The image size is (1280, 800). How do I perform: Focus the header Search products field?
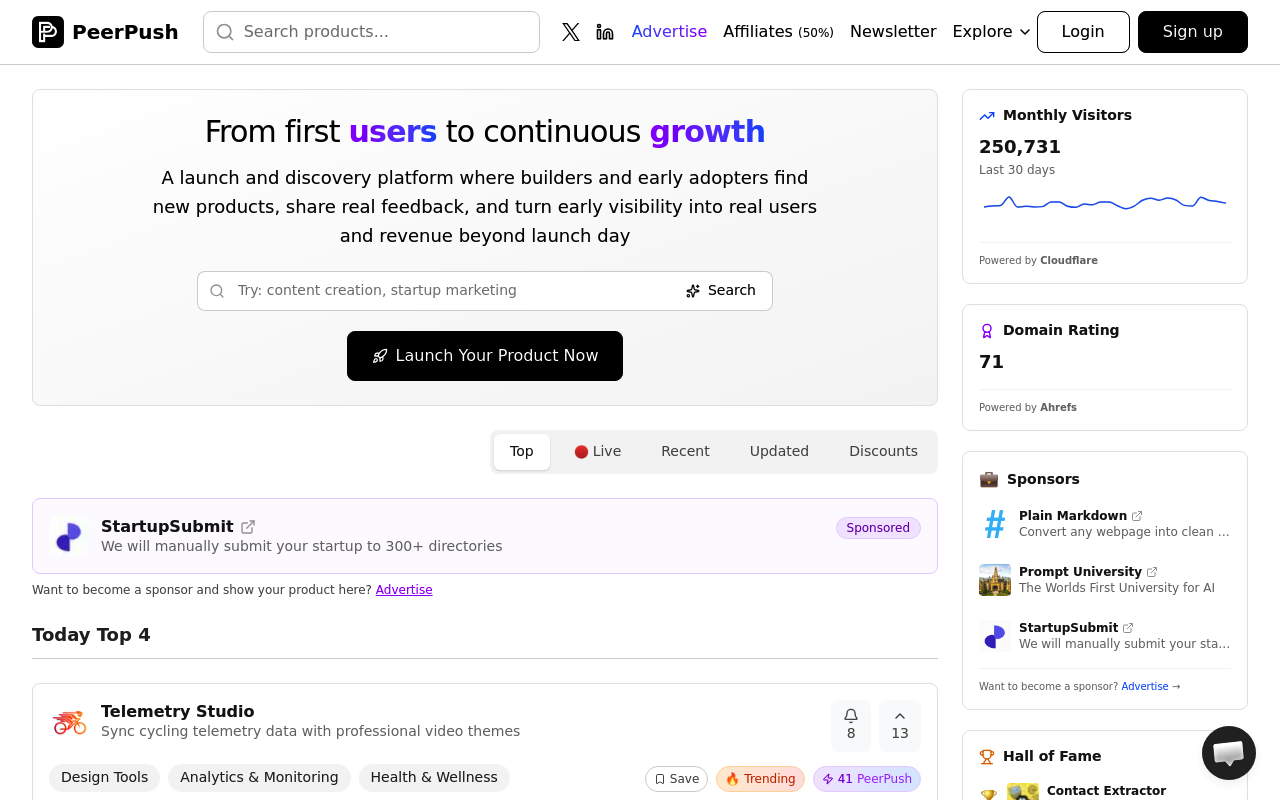[x=371, y=32]
